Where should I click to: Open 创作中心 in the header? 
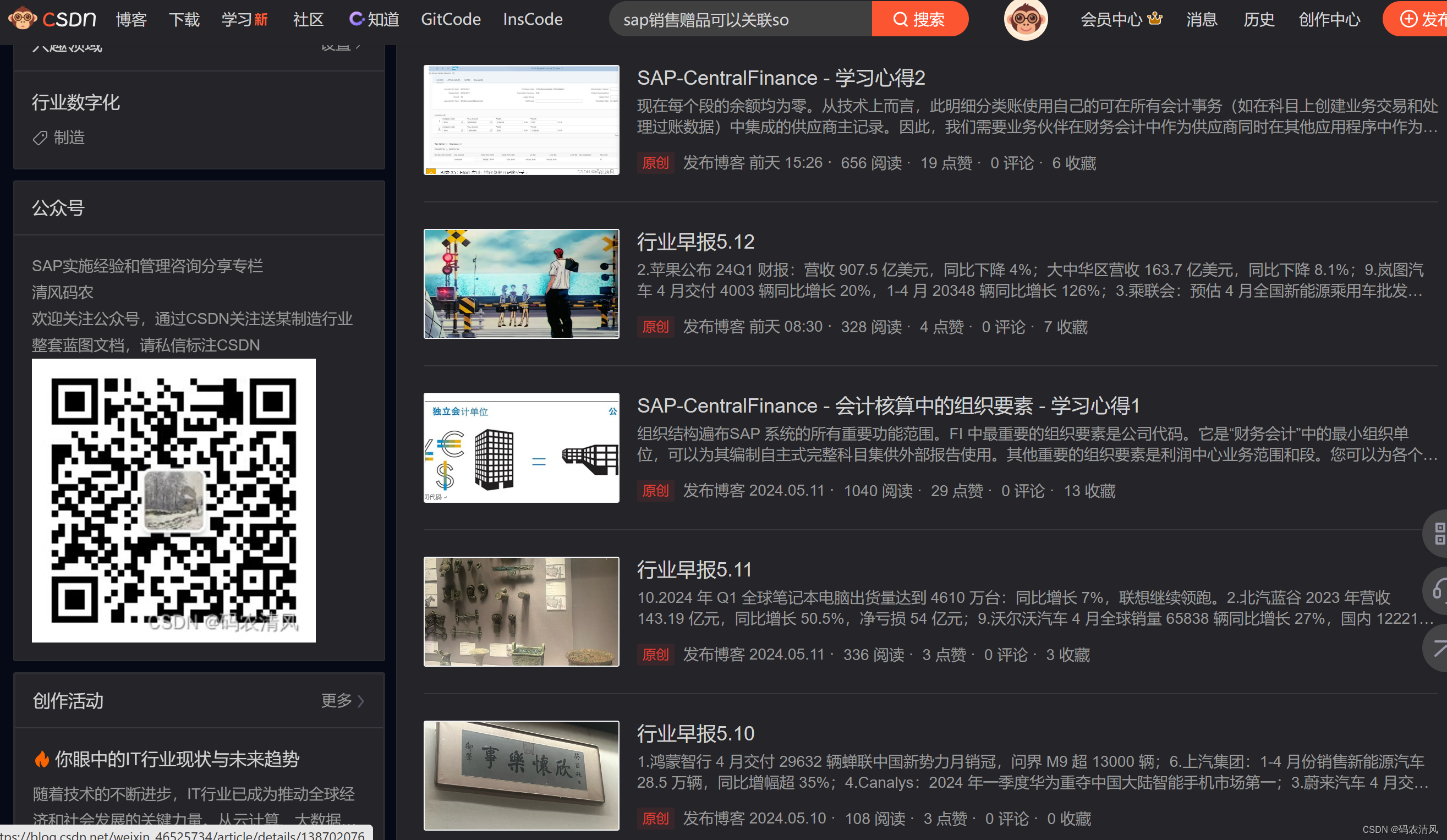[1329, 19]
